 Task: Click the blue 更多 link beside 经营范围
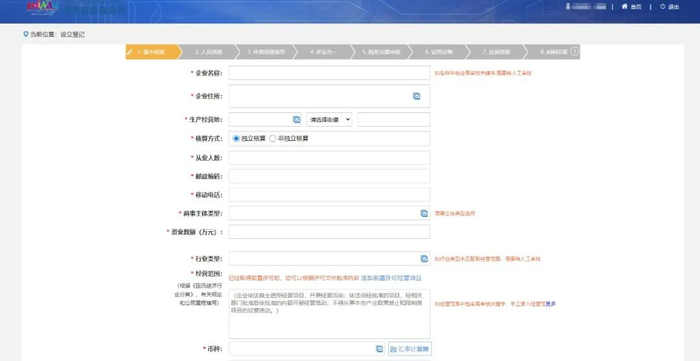pos(551,304)
